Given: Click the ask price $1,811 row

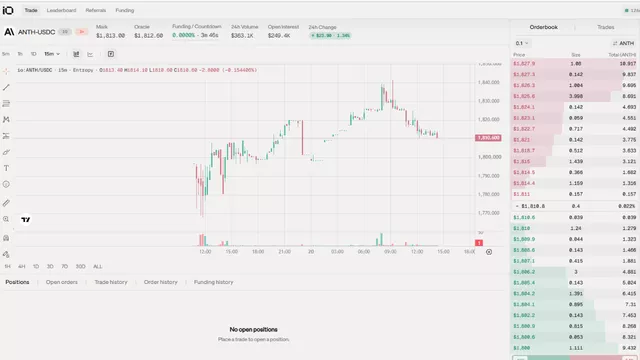Looking at the screenshot, I should click(574, 194).
